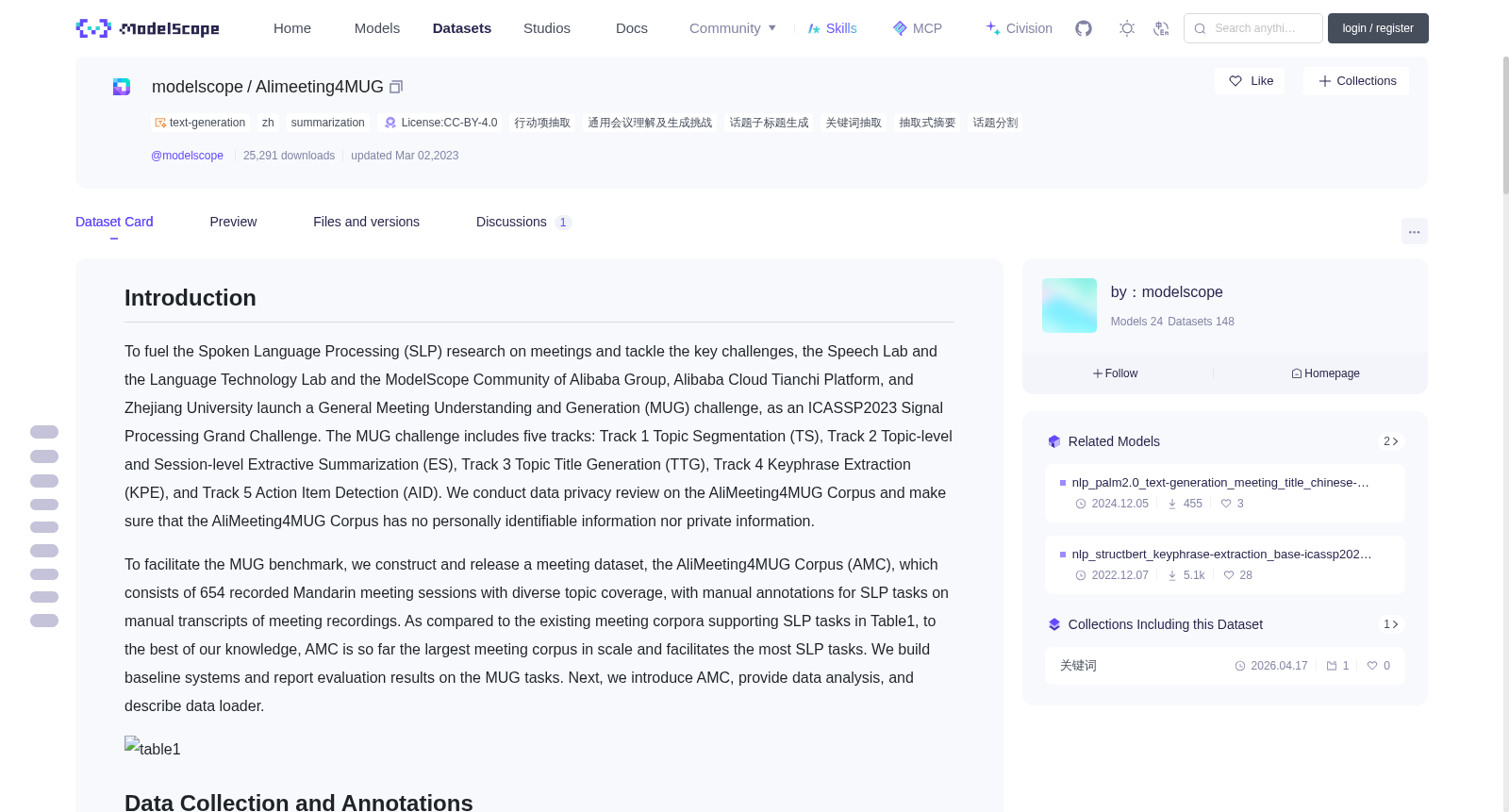The image size is (1509, 812).
Task: Switch site language with the translate icon
Action: [1161, 28]
